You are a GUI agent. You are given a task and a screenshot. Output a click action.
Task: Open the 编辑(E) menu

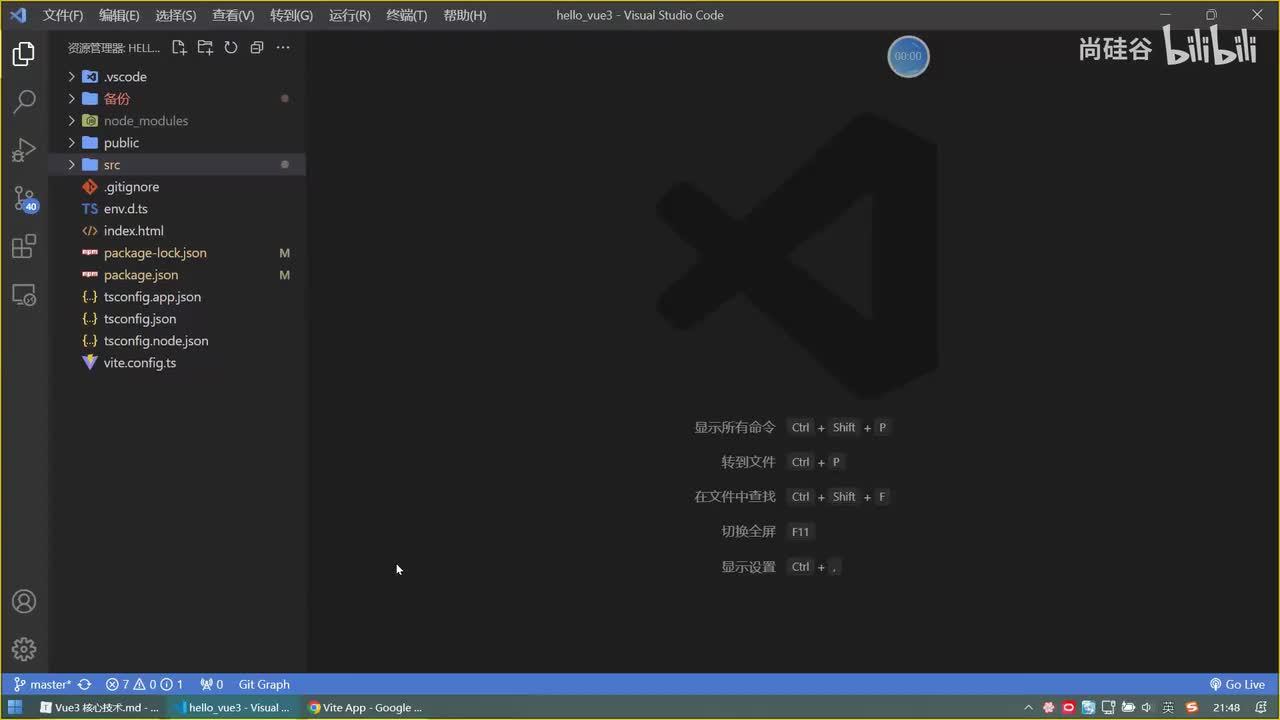coord(119,15)
